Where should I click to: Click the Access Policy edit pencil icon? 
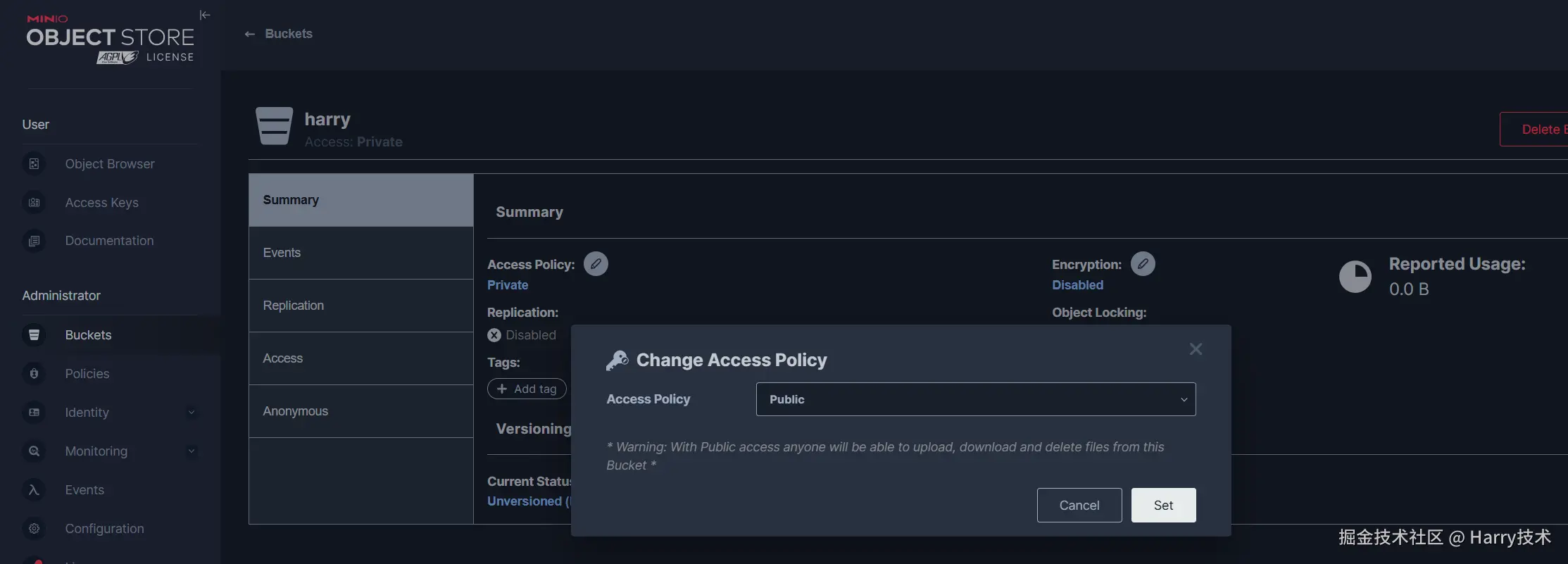point(596,264)
